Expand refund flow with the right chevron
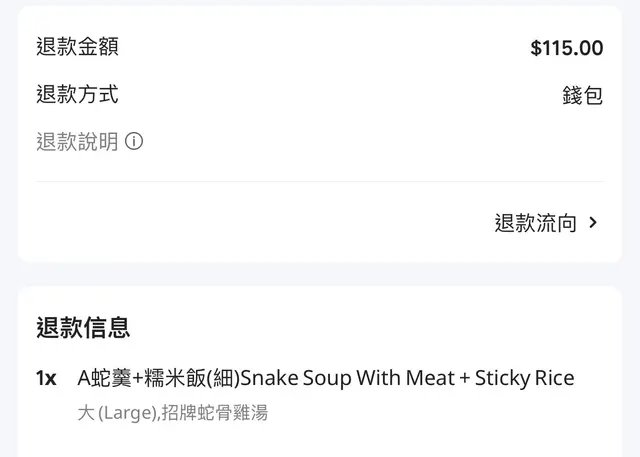The width and height of the screenshot is (640, 457). [593, 223]
